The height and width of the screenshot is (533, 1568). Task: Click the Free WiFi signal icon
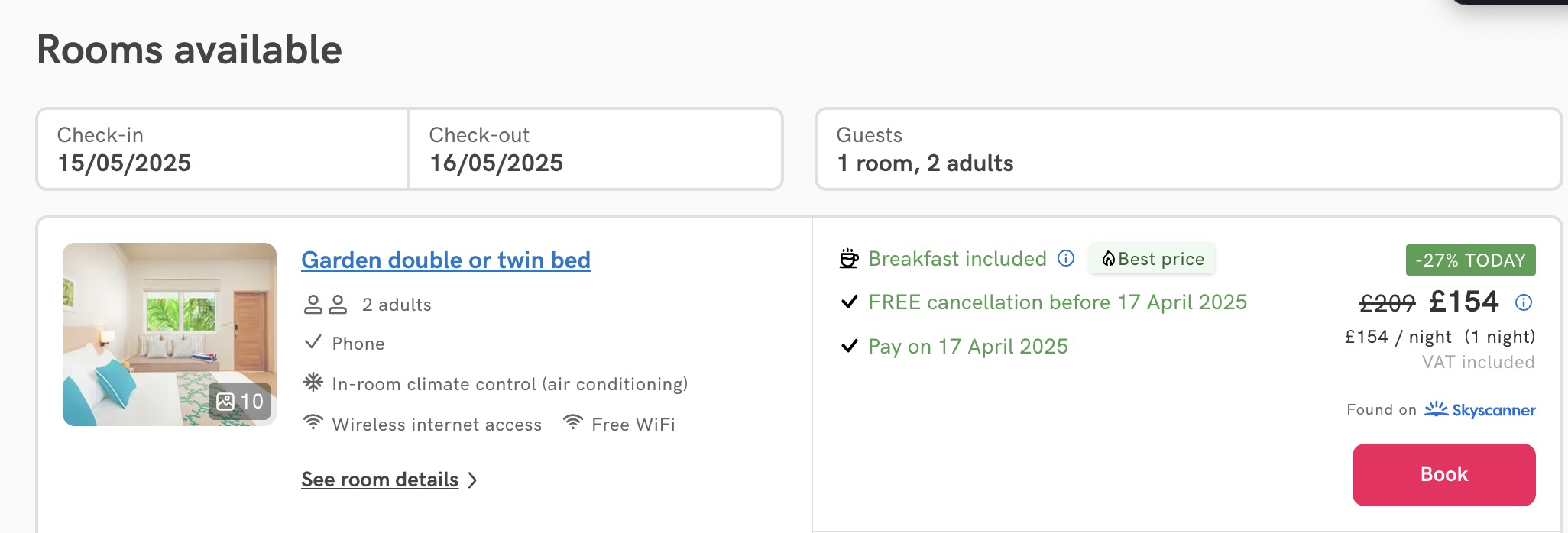(573, 422)
